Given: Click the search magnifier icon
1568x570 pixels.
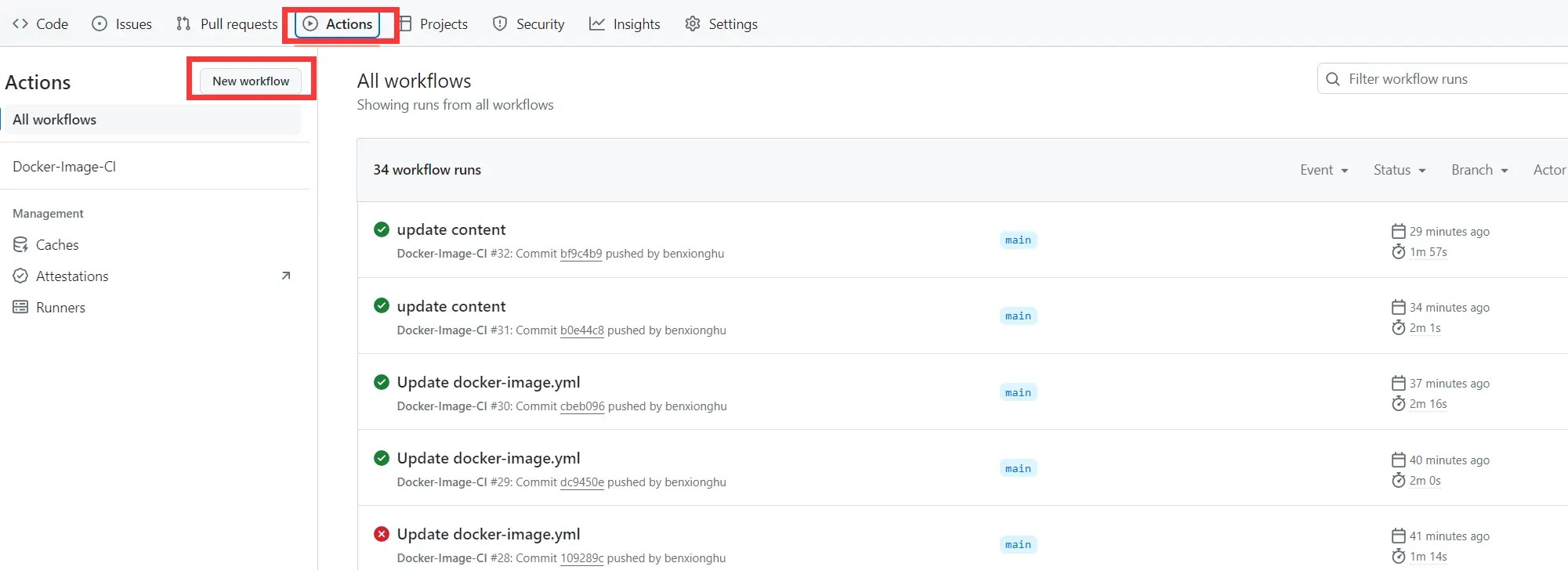Looking at the screenshot, I should point(1333,79).
